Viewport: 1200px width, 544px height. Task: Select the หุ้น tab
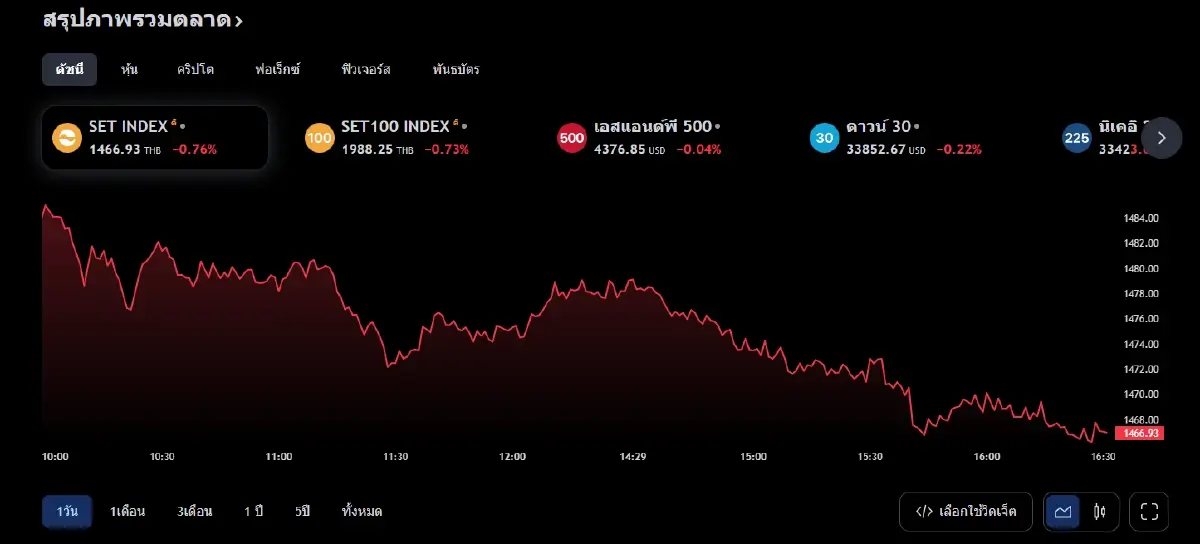pyautogui.click(x=129, y=69)
